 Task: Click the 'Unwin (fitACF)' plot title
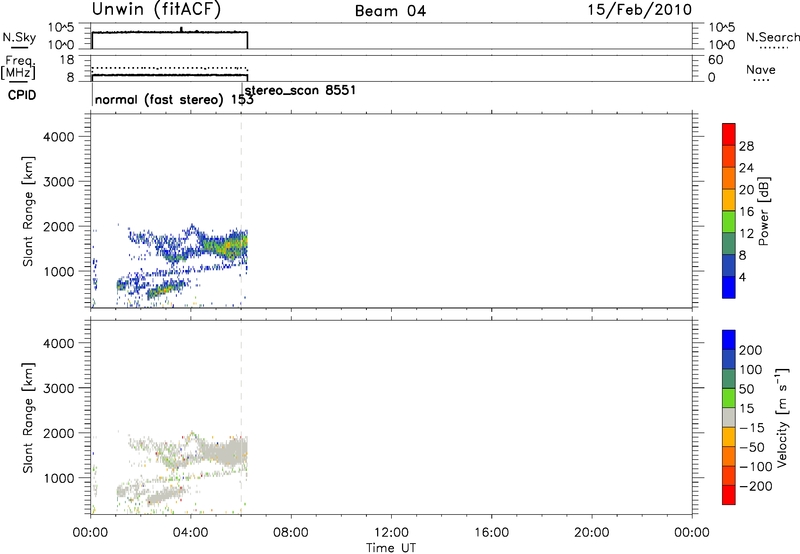click(x=156, y=10)
